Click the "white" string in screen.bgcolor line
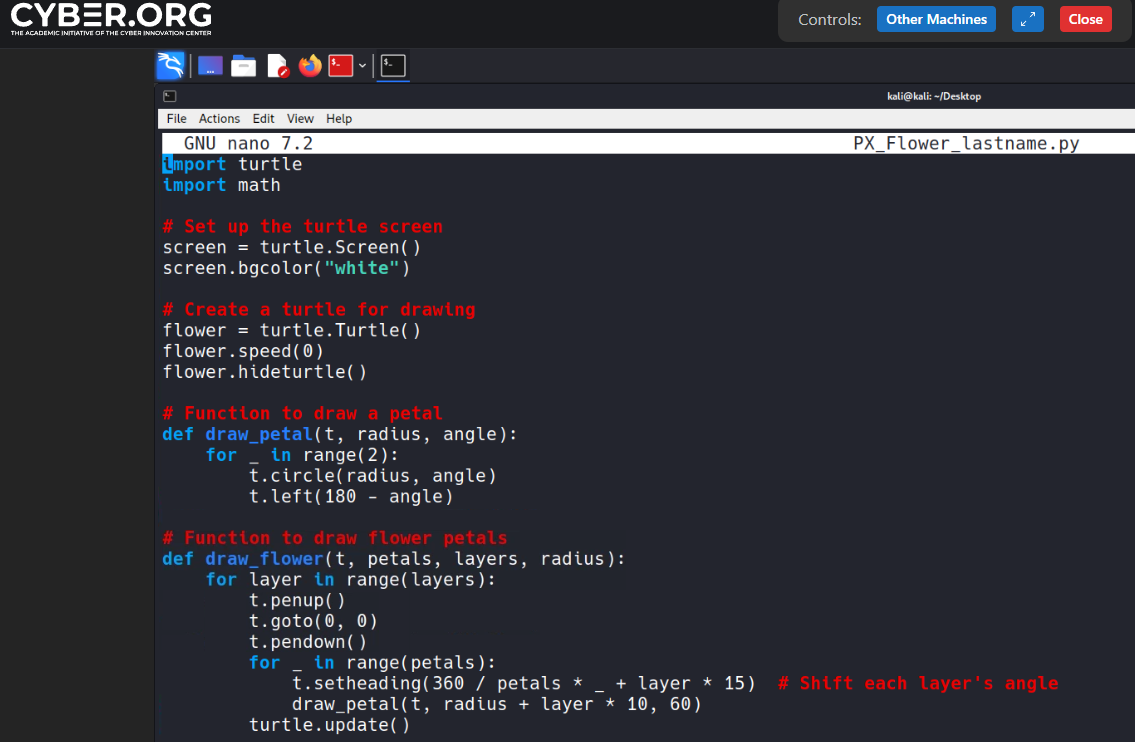The width and height of the screenshot is (1135, 742). tap(367, 268)
